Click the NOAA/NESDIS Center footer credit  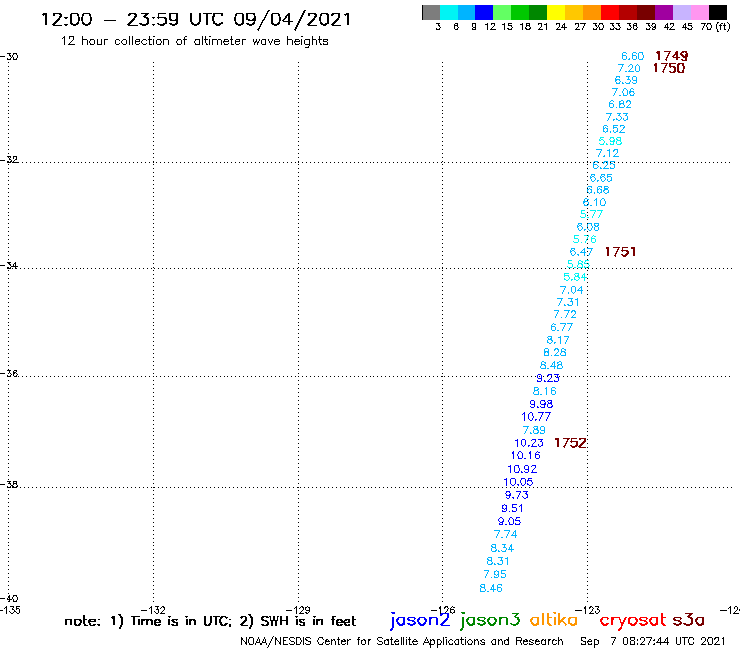pos(402,641)
